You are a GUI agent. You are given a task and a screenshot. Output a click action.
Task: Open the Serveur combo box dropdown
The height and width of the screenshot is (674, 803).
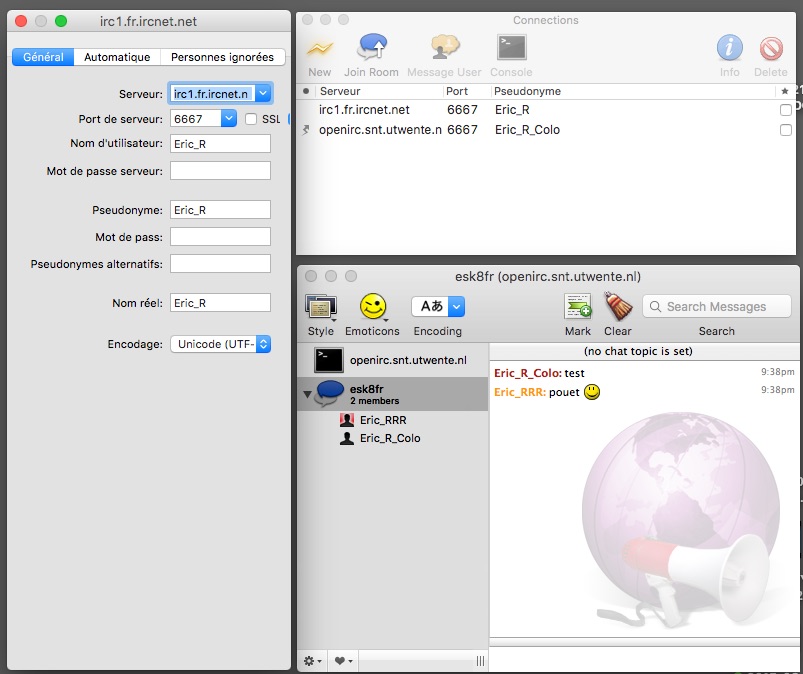263,93
